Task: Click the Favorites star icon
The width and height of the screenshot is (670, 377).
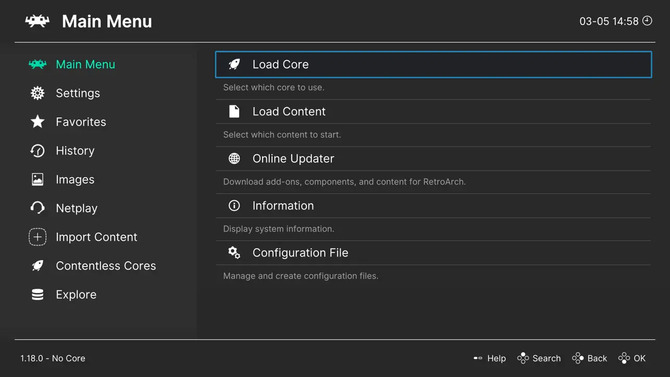Action: point(37,122)
